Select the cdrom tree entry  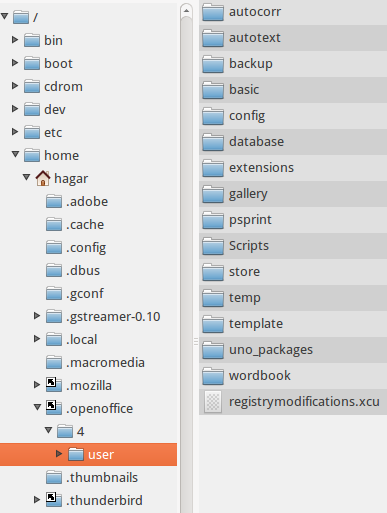[63, 86]
